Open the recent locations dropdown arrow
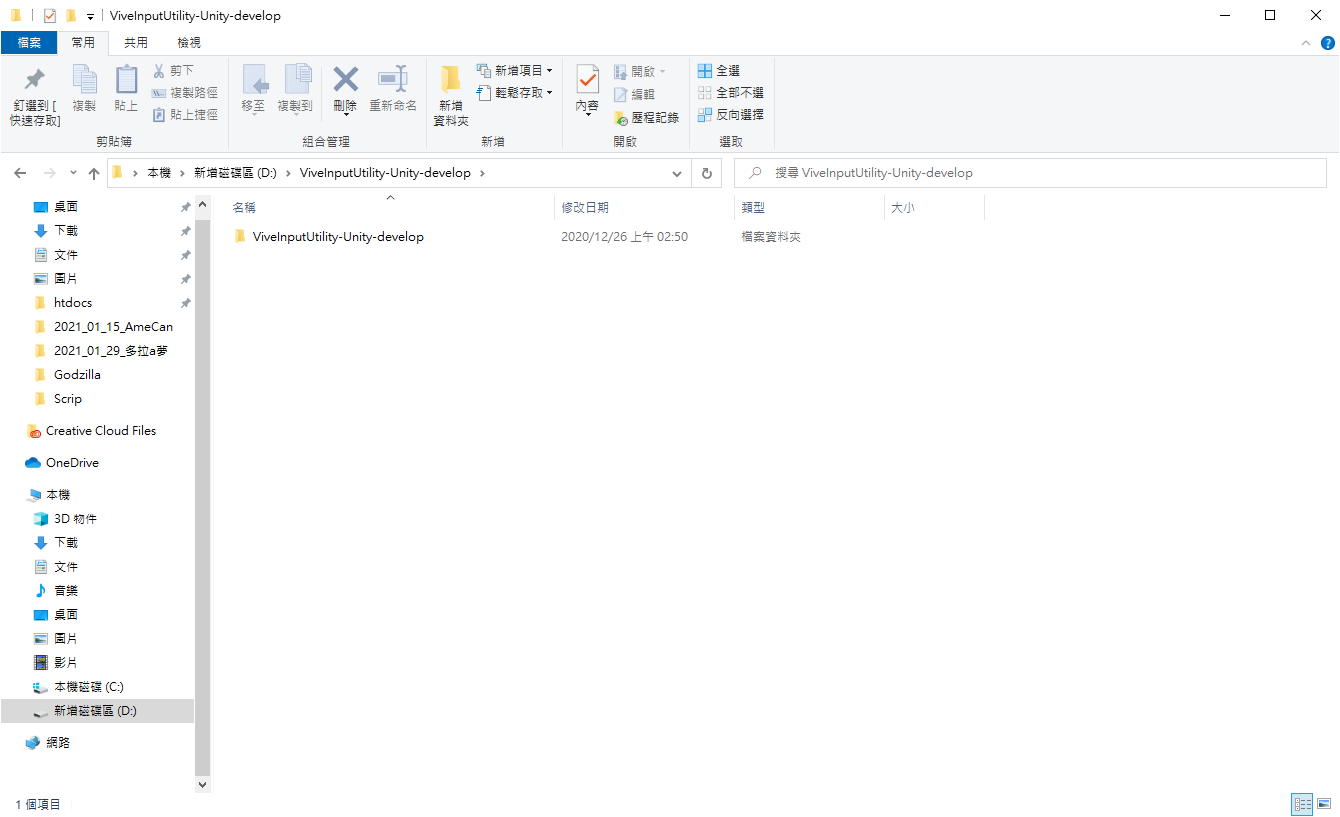 click(73, 173)
